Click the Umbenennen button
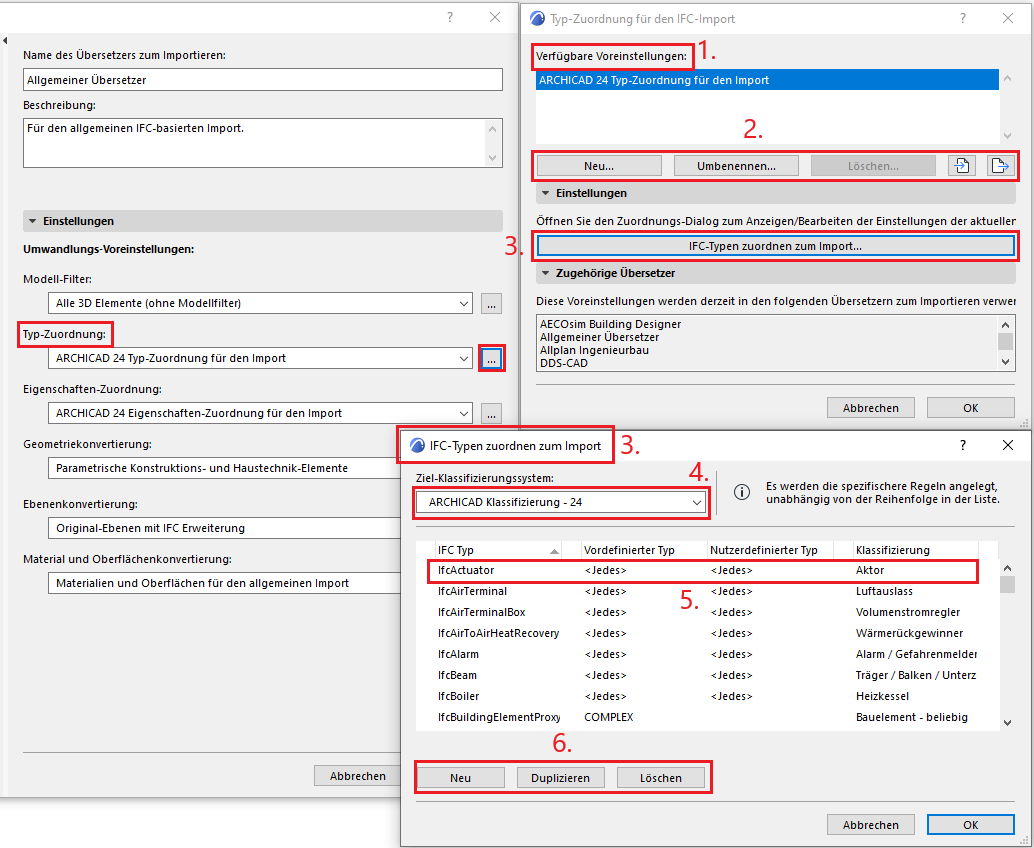The image size is (1034, 848). coord(736,166)
